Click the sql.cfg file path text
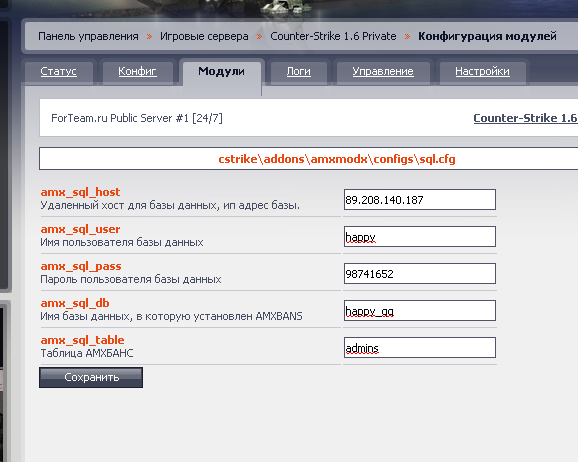 337,159
